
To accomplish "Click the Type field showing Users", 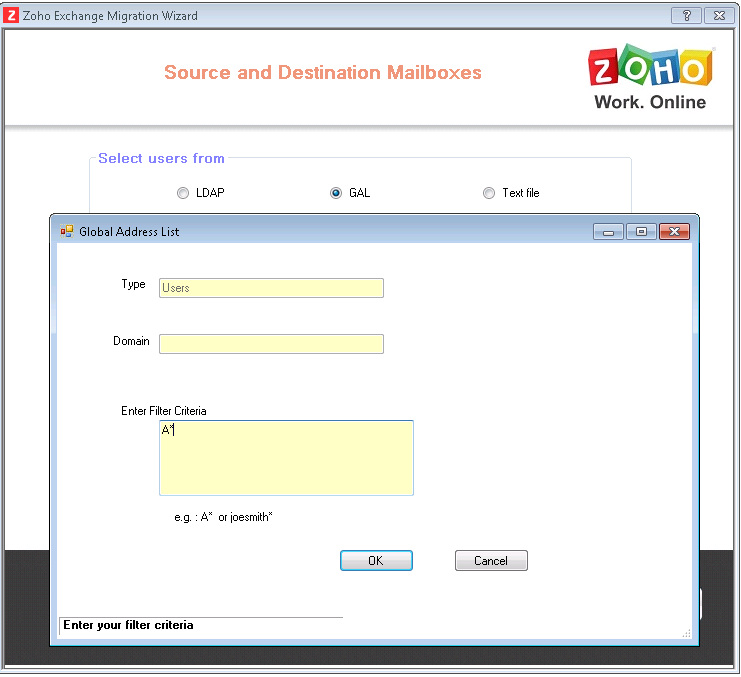I will pyautogui.click(x=271, y=288).
